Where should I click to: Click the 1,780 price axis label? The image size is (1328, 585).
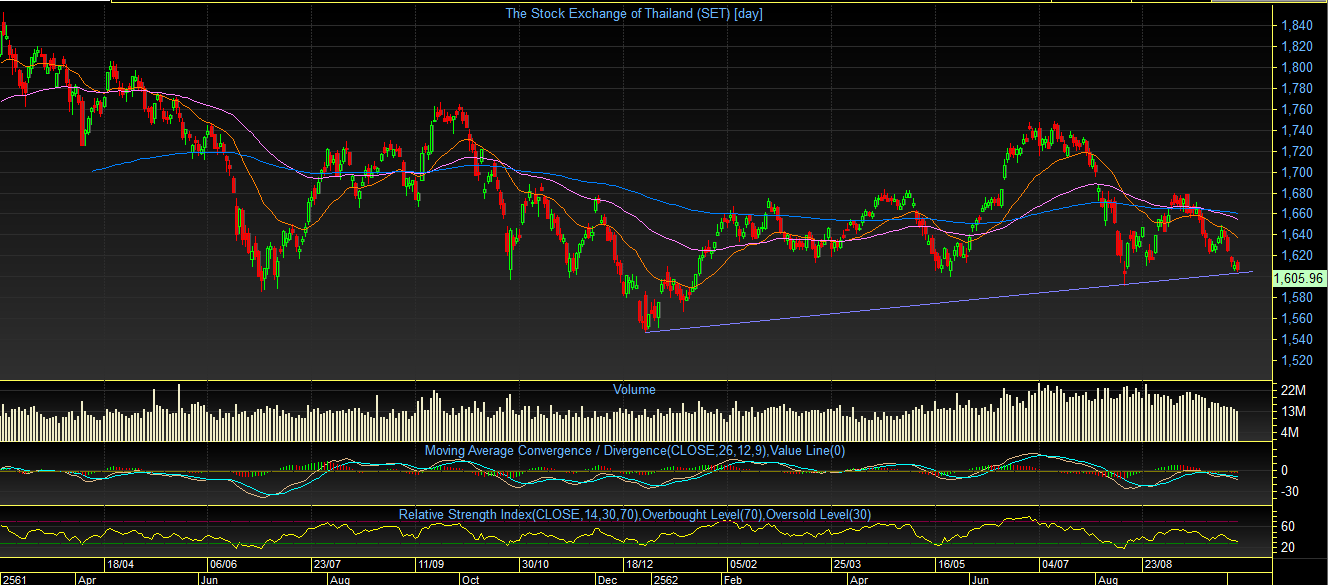click(1296, 88)
